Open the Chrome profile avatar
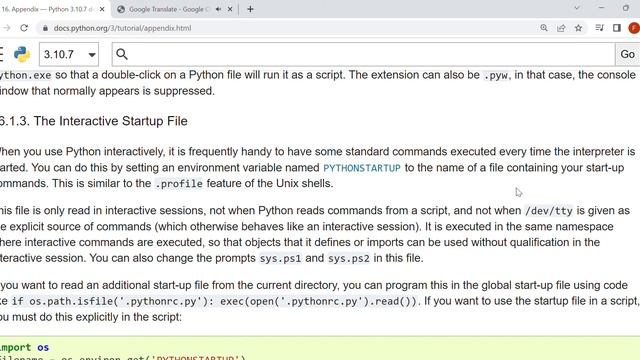640x360 pixels. click(634, 28)
